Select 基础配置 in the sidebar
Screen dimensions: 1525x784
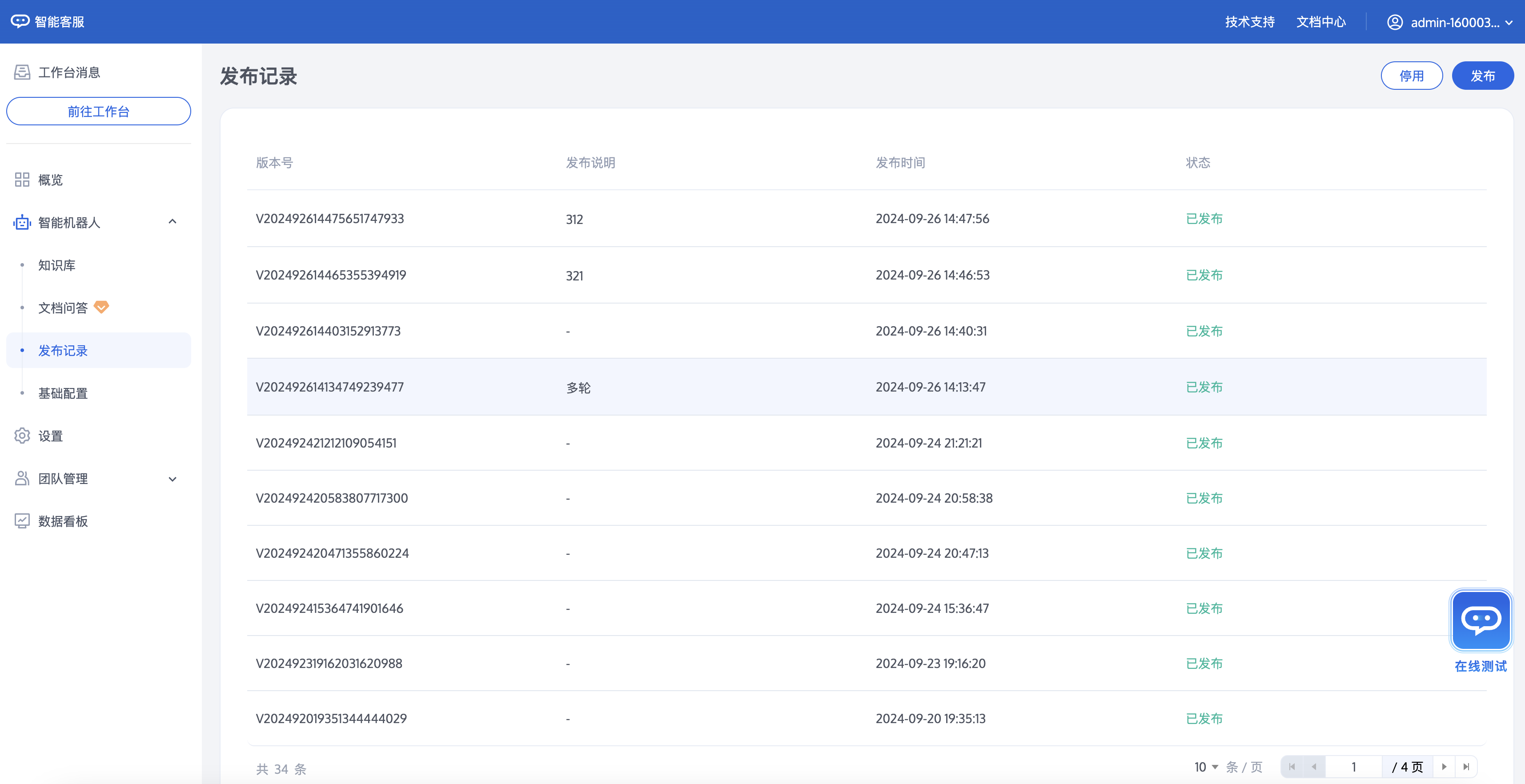click(x=63, y=393)
